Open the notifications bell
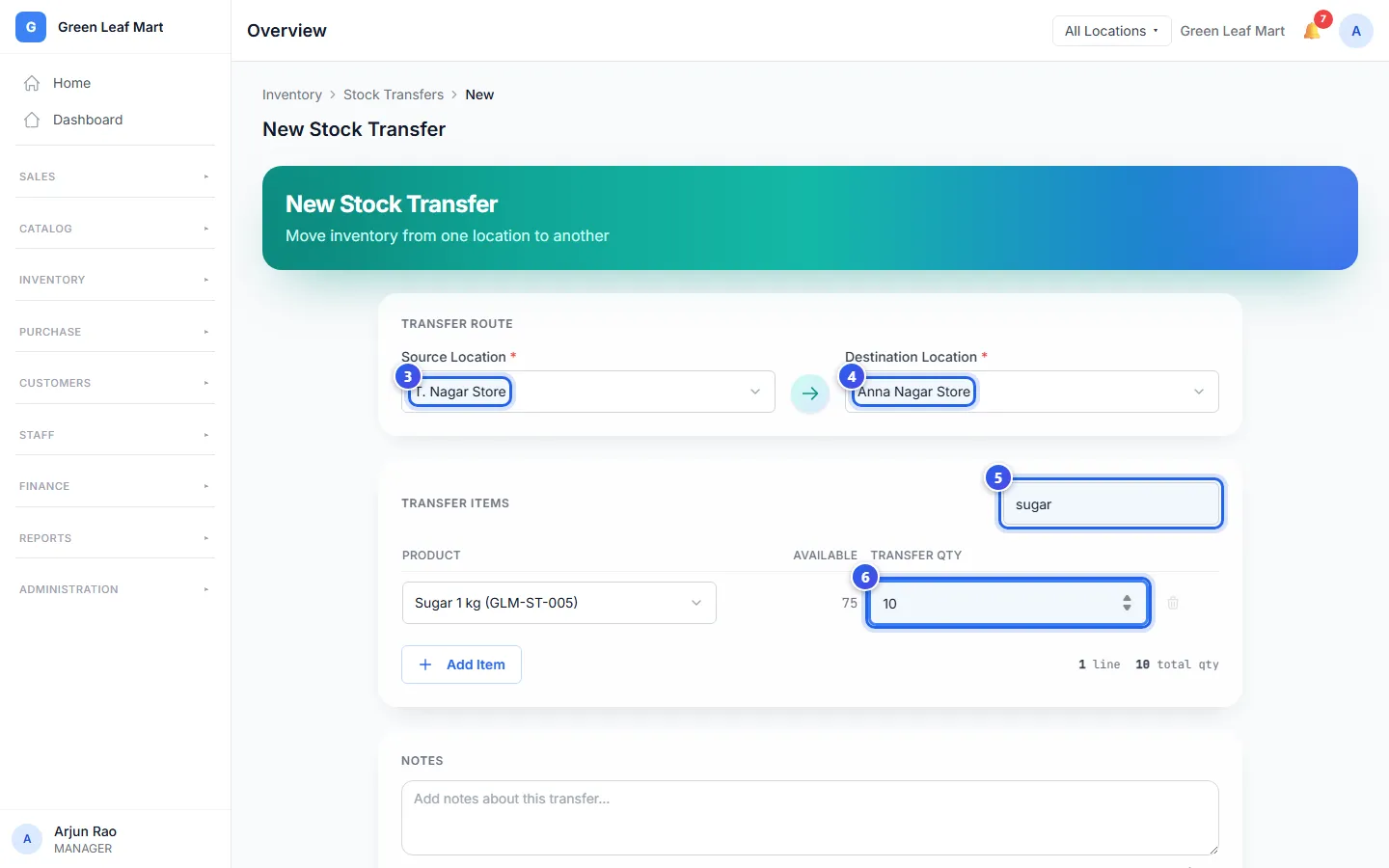 point(1312,31)
